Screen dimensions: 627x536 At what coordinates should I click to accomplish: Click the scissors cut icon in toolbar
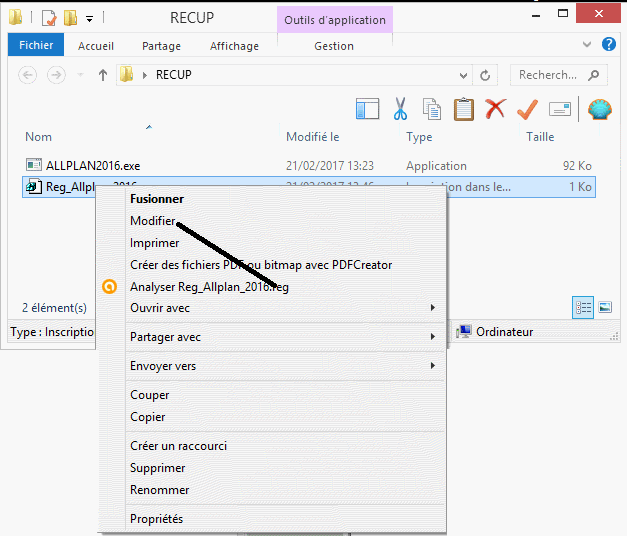point(400,108)
